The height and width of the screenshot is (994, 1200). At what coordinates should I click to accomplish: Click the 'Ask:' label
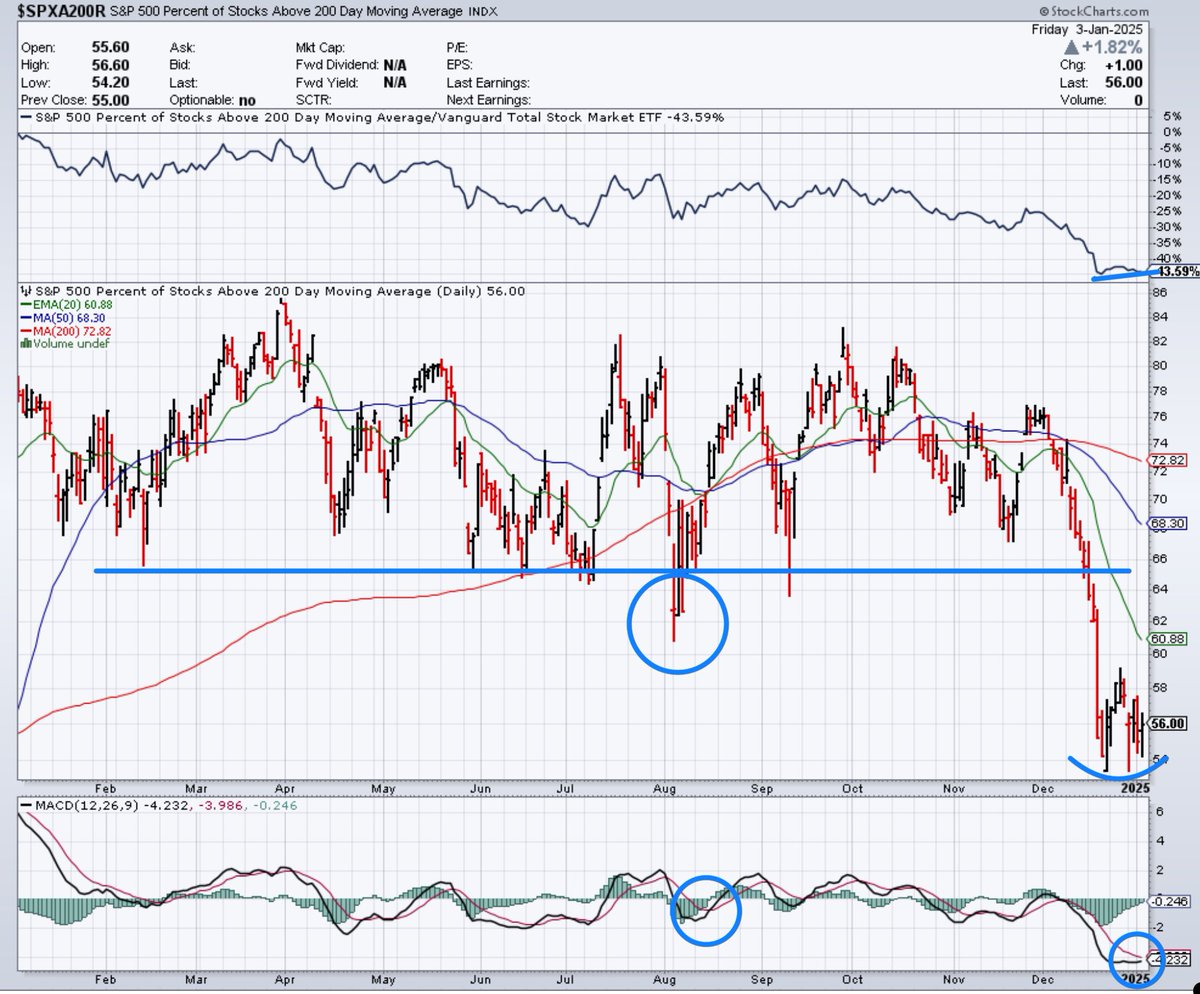pyautogui.click(x=183, y=47)
